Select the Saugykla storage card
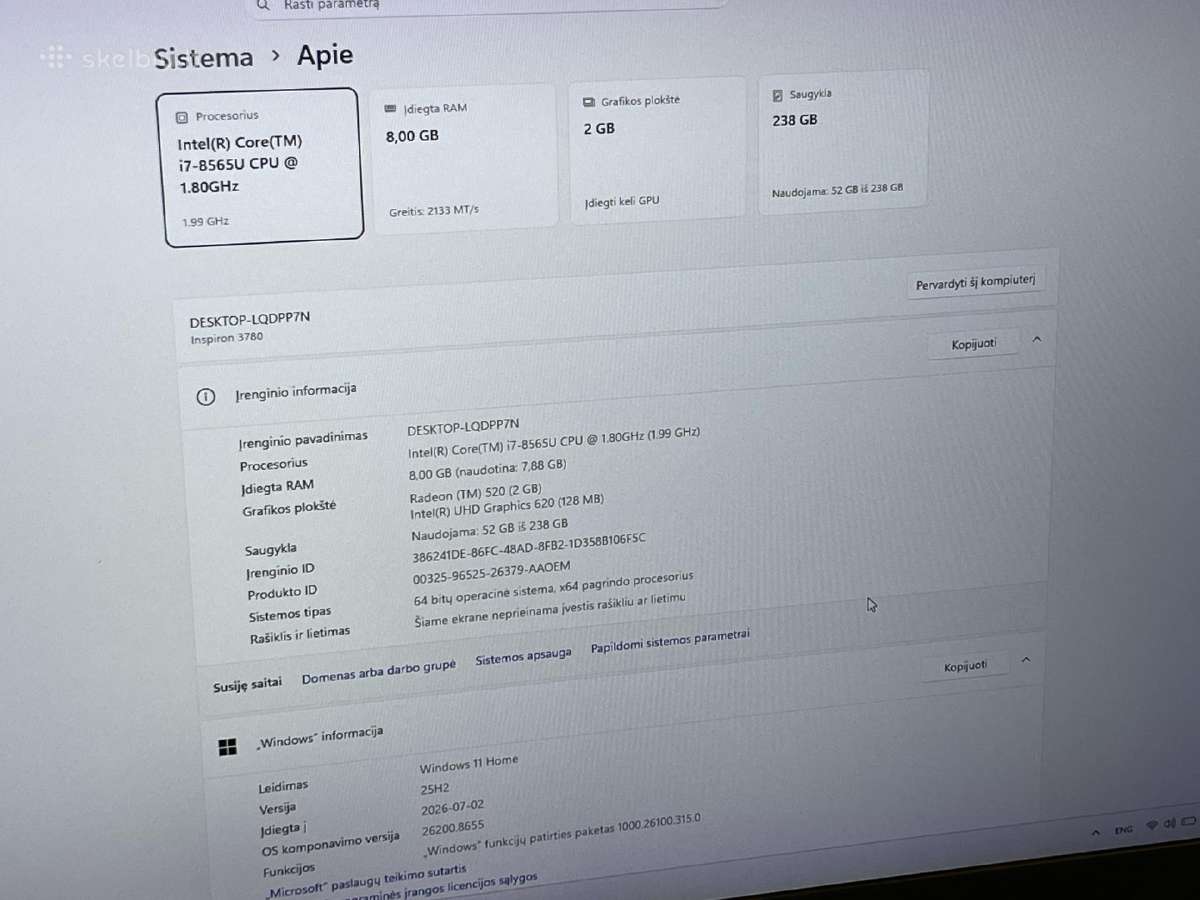1200x900 pixels. tap(844, 143)
